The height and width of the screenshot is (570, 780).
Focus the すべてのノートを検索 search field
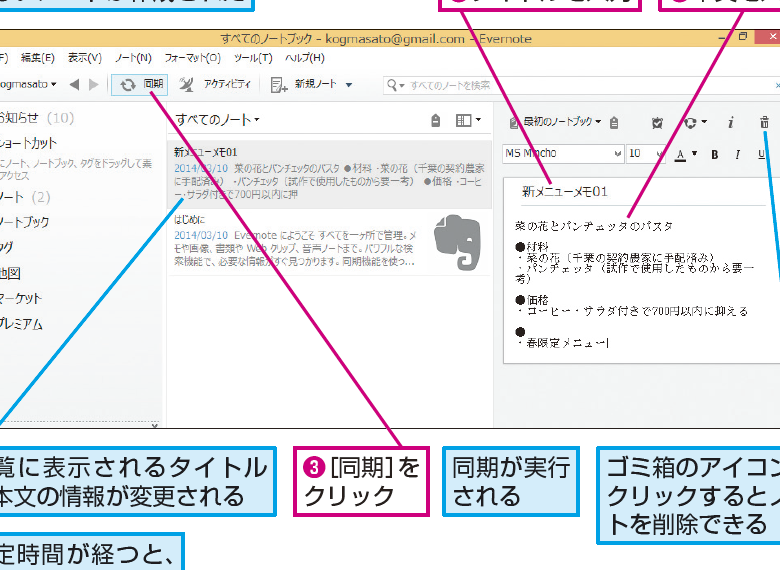click(x=582, y=86)
